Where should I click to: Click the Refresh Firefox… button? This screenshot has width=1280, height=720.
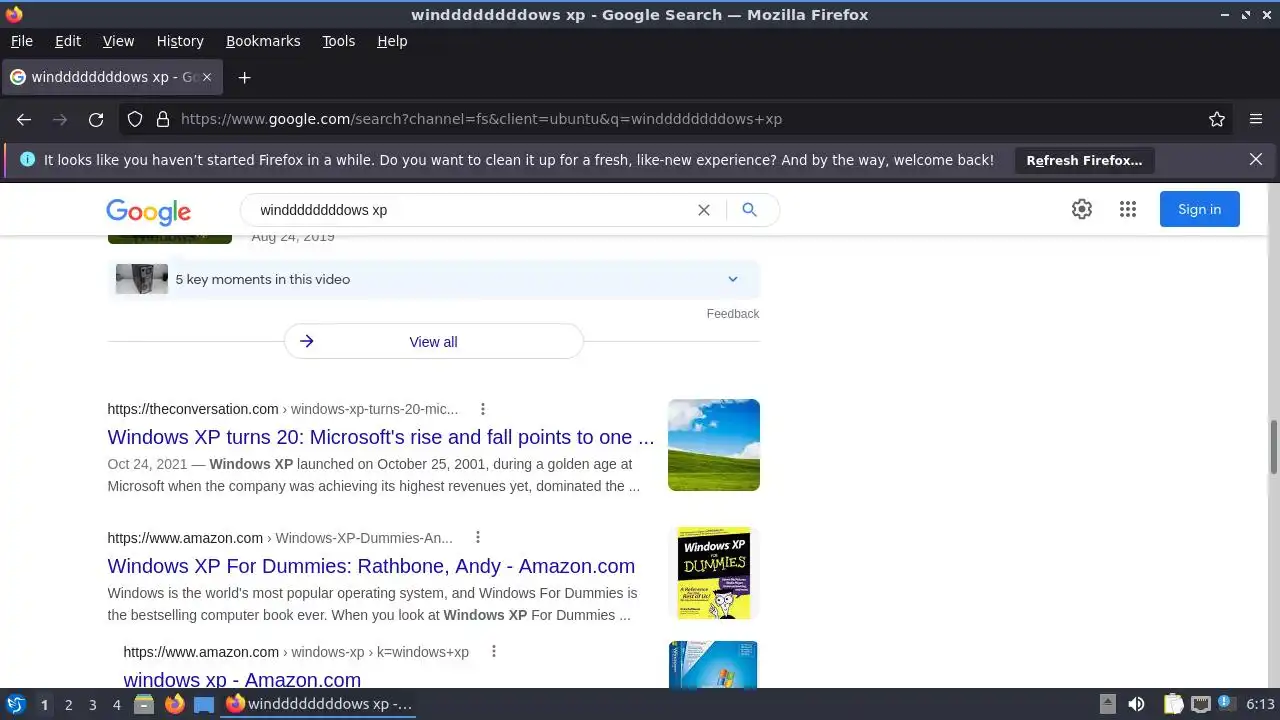[x=1084, y=160]
